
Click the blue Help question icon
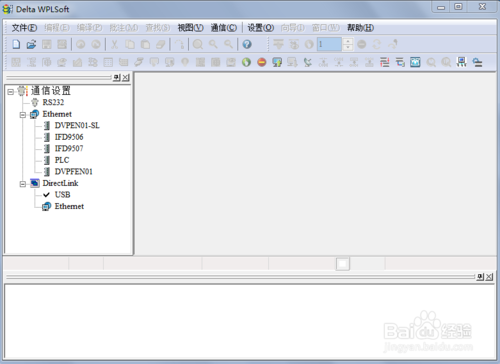coord(247,44)
